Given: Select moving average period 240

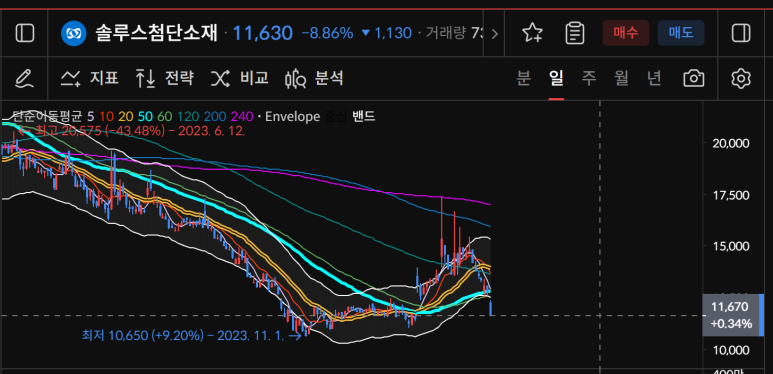Looking at the screenshot, I should tap(242, 117).
